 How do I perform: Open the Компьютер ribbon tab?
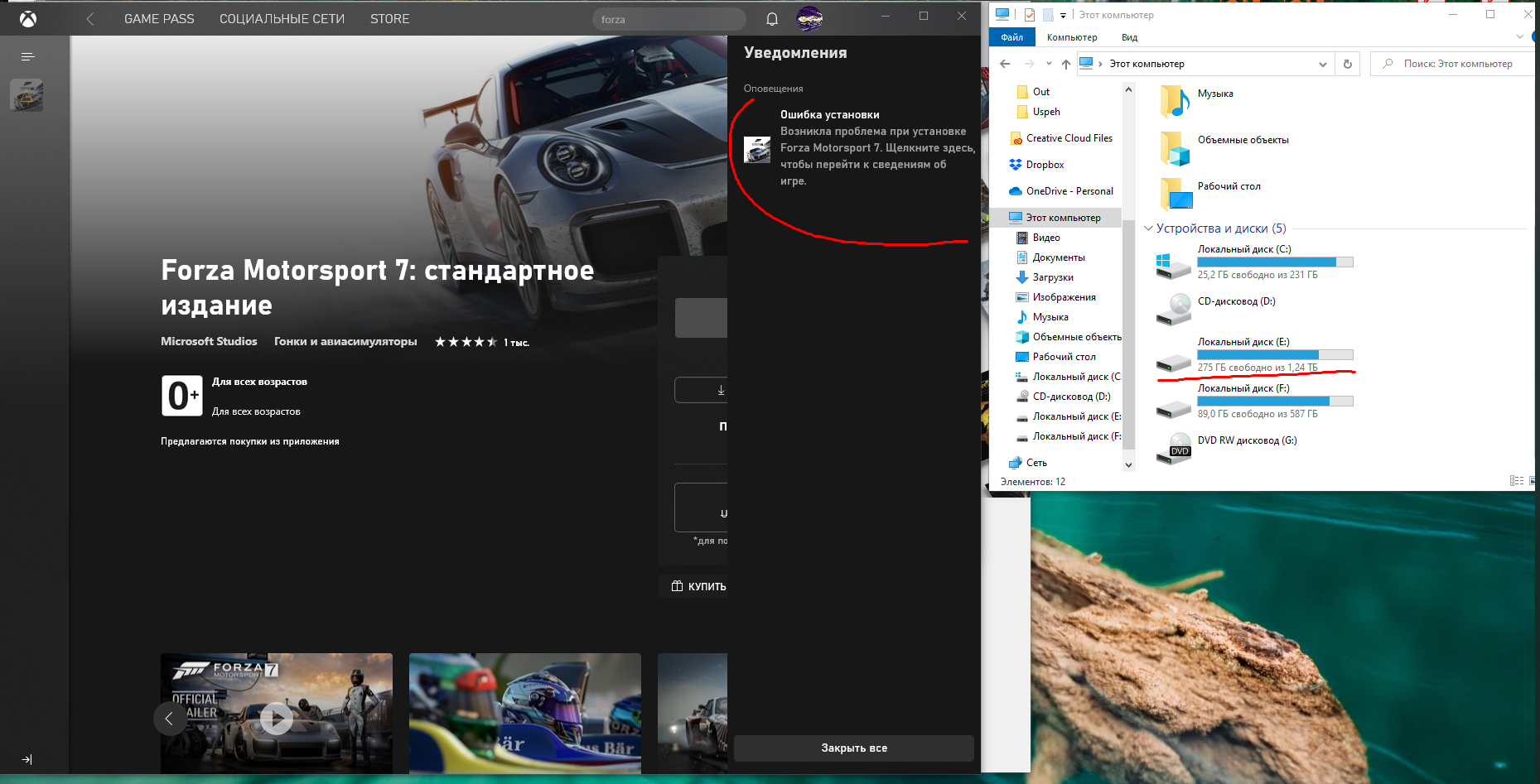pyautogui.click(x=1072, y=37)
